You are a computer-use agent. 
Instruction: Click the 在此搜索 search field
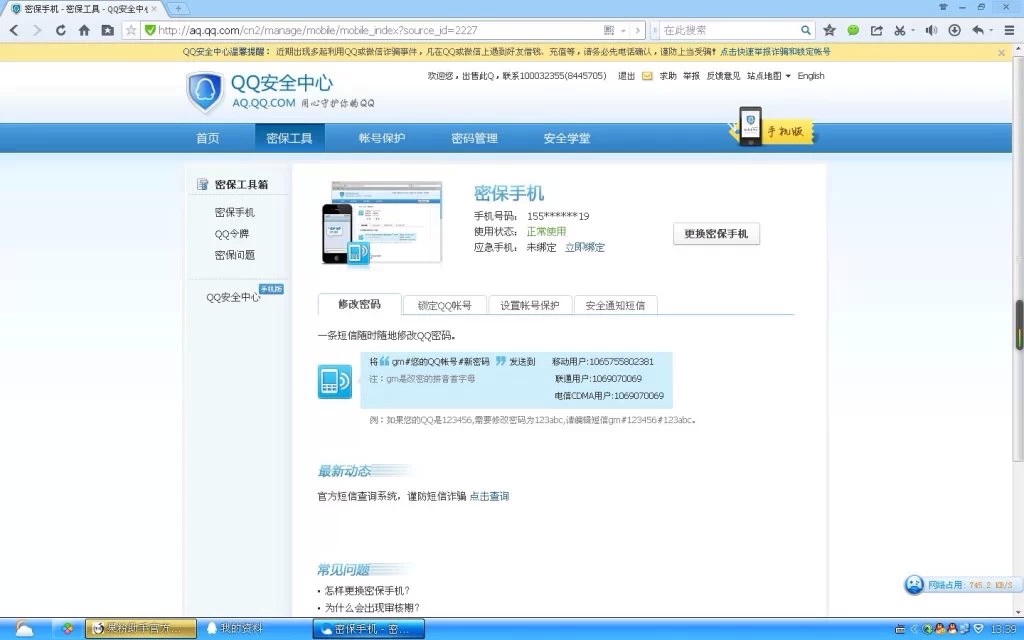coord(730,30)
